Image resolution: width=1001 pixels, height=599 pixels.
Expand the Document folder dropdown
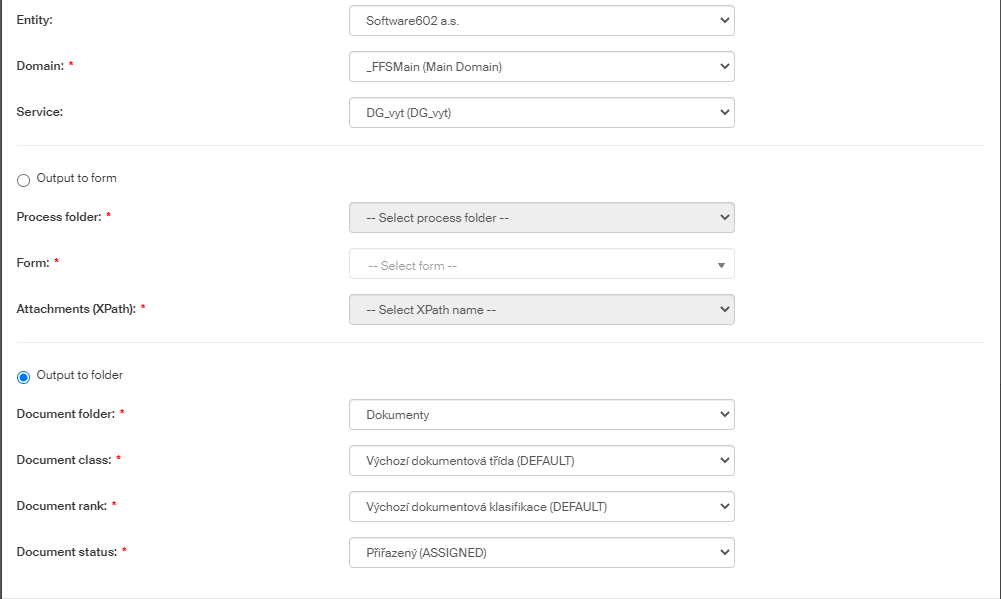[541, 414]
